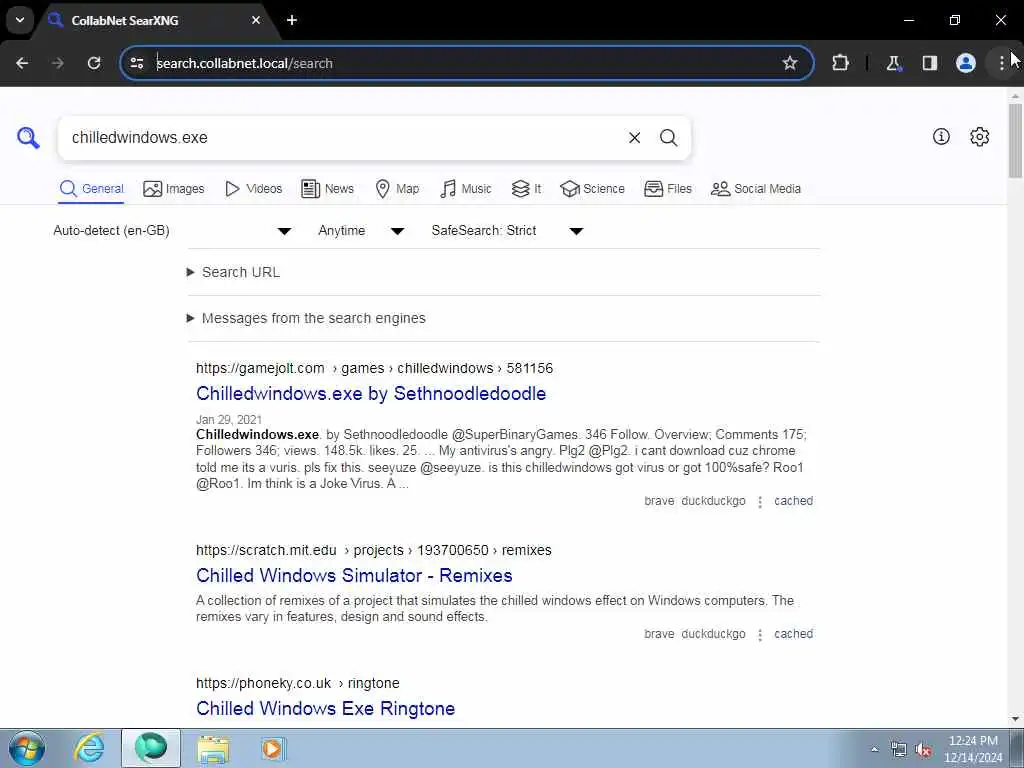Open cached version of gamejolt result
This screenshot has height=768, width=1024.
(x=793, y=501)
